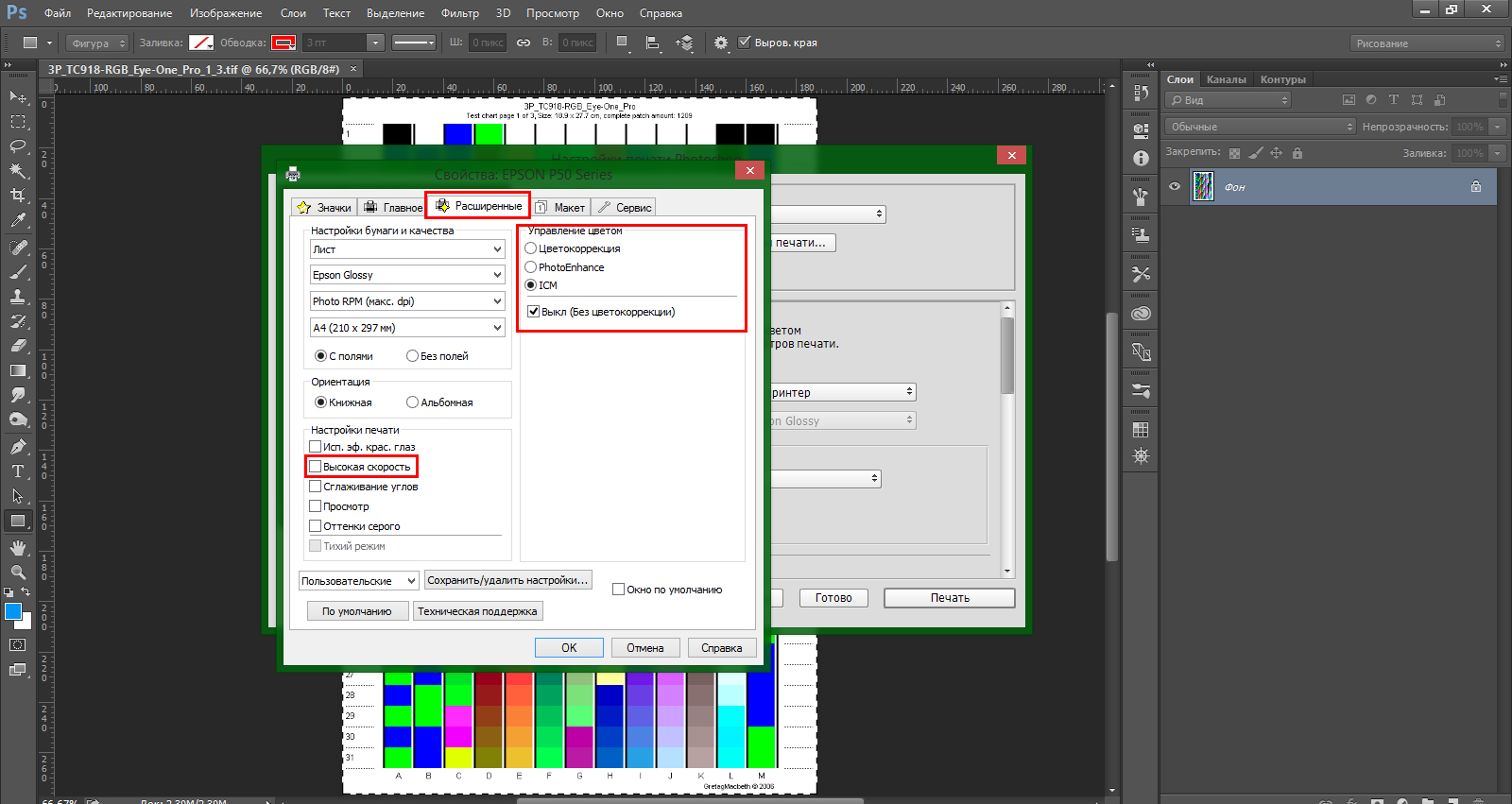Click the Техническая поддержка button
Viewport: 1512px width, 804px height.
pyautogui.click(x=478, y=611)
